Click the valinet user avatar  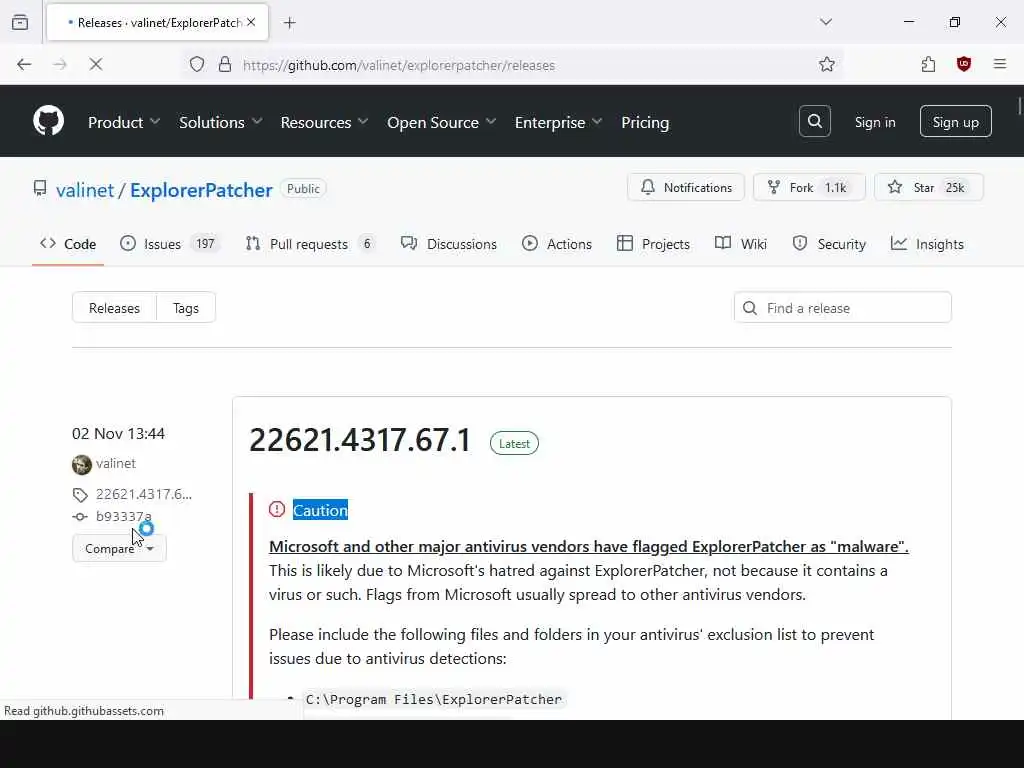tap(82, 464)
